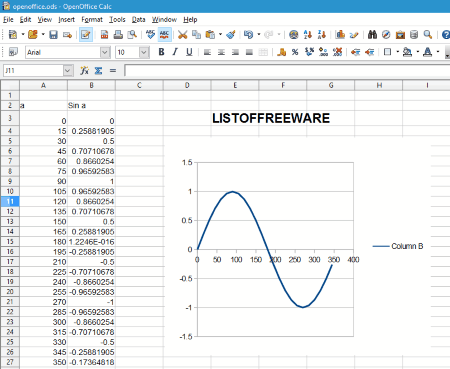Toggle Align Left
The image size is (450, 369).
(x=207, y=52)
